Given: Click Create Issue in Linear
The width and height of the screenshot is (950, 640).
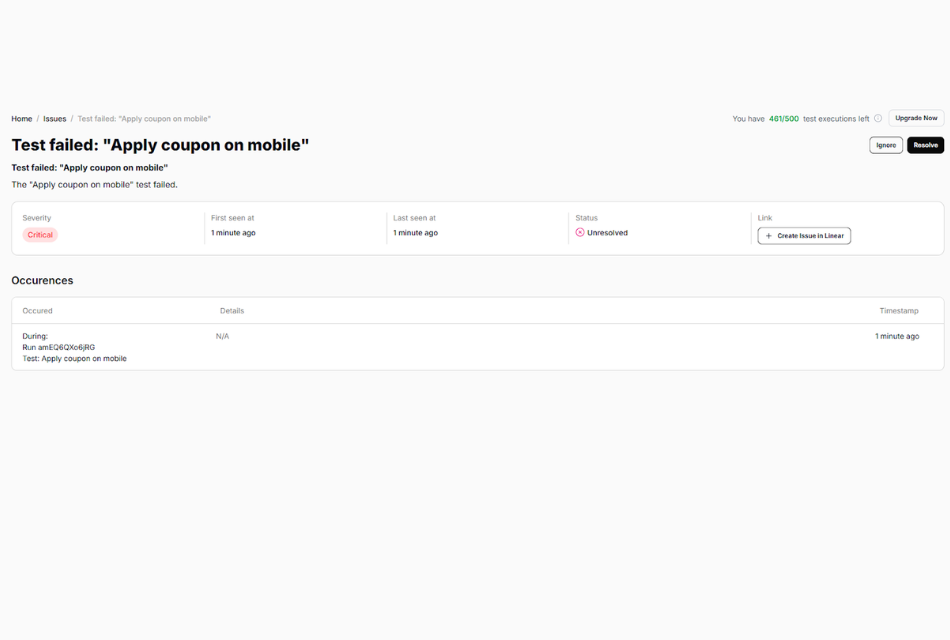Looking at the screenshot, I should [x=803, y=236].
